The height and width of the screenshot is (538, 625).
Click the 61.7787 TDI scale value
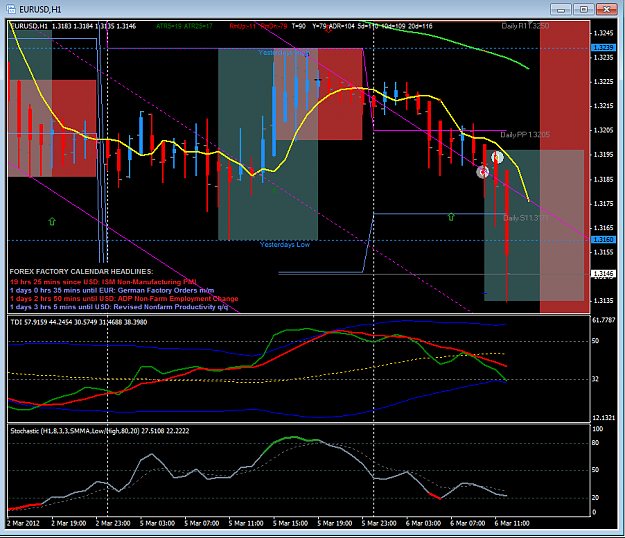[x=604, y=320]
